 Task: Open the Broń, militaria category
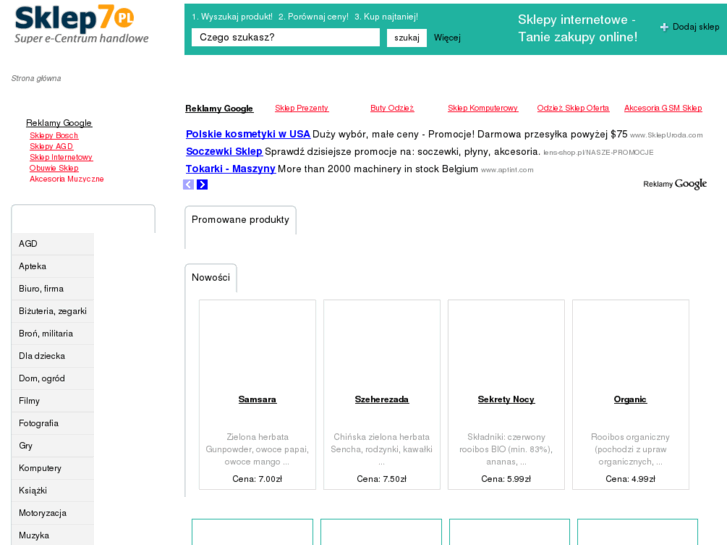(52, 333)
